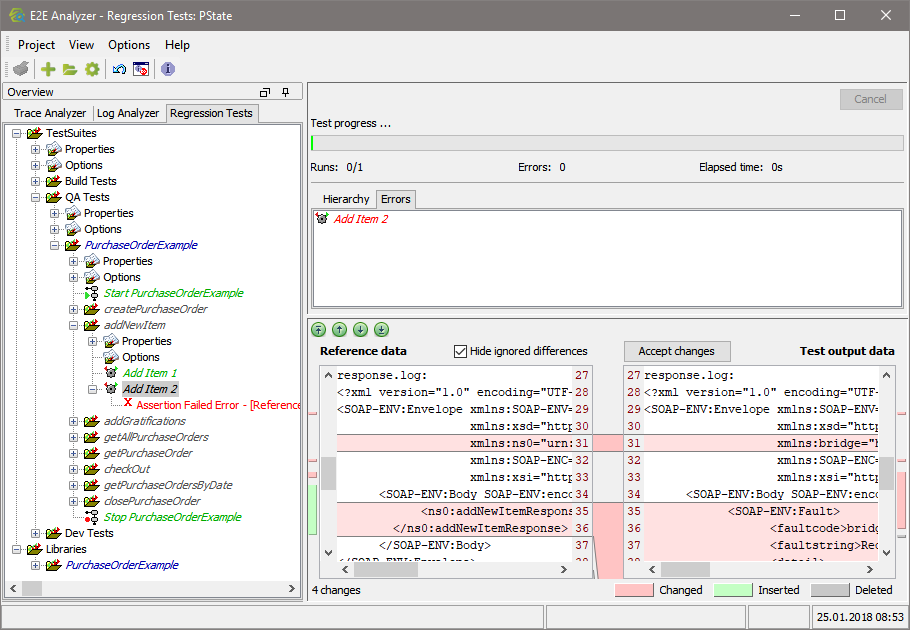Open settings via the gear toolbar icon
Viewport: 910px width, 630px height.
[92, 69]
